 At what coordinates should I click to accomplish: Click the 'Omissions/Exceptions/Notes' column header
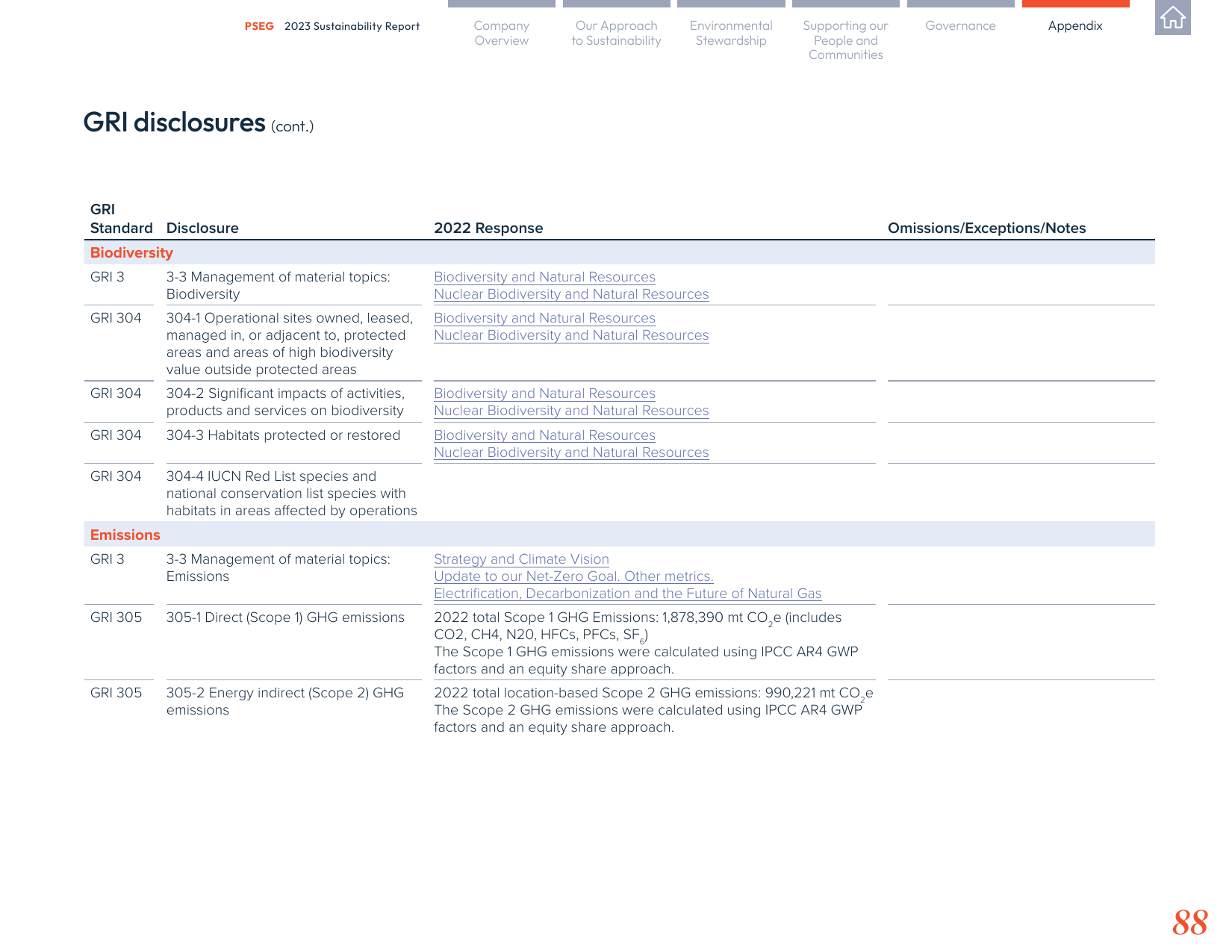click(986, 228)
